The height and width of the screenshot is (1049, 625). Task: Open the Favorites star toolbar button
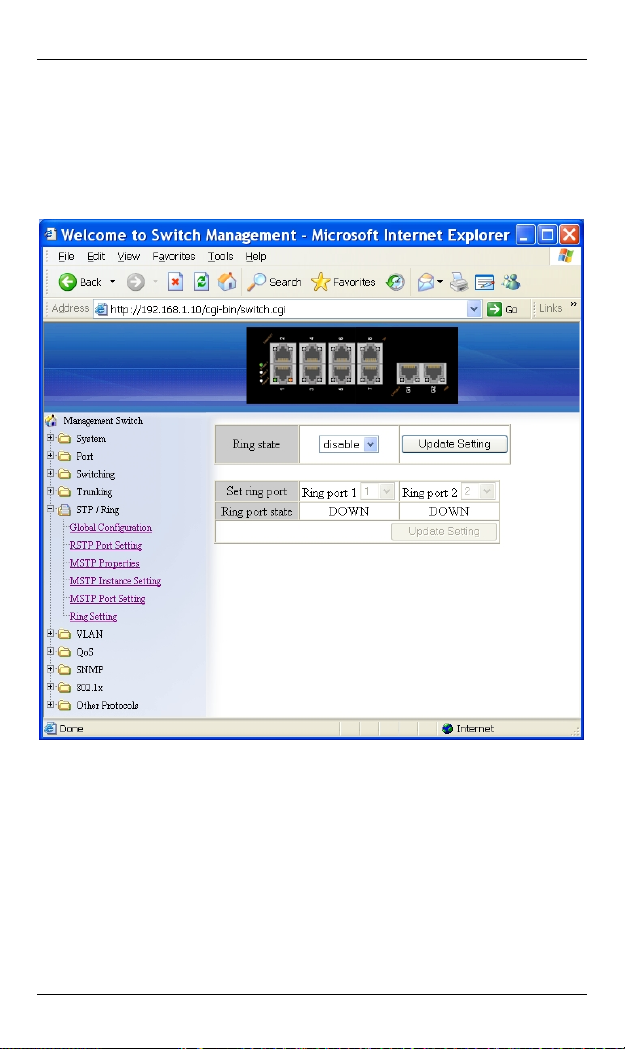343,282
